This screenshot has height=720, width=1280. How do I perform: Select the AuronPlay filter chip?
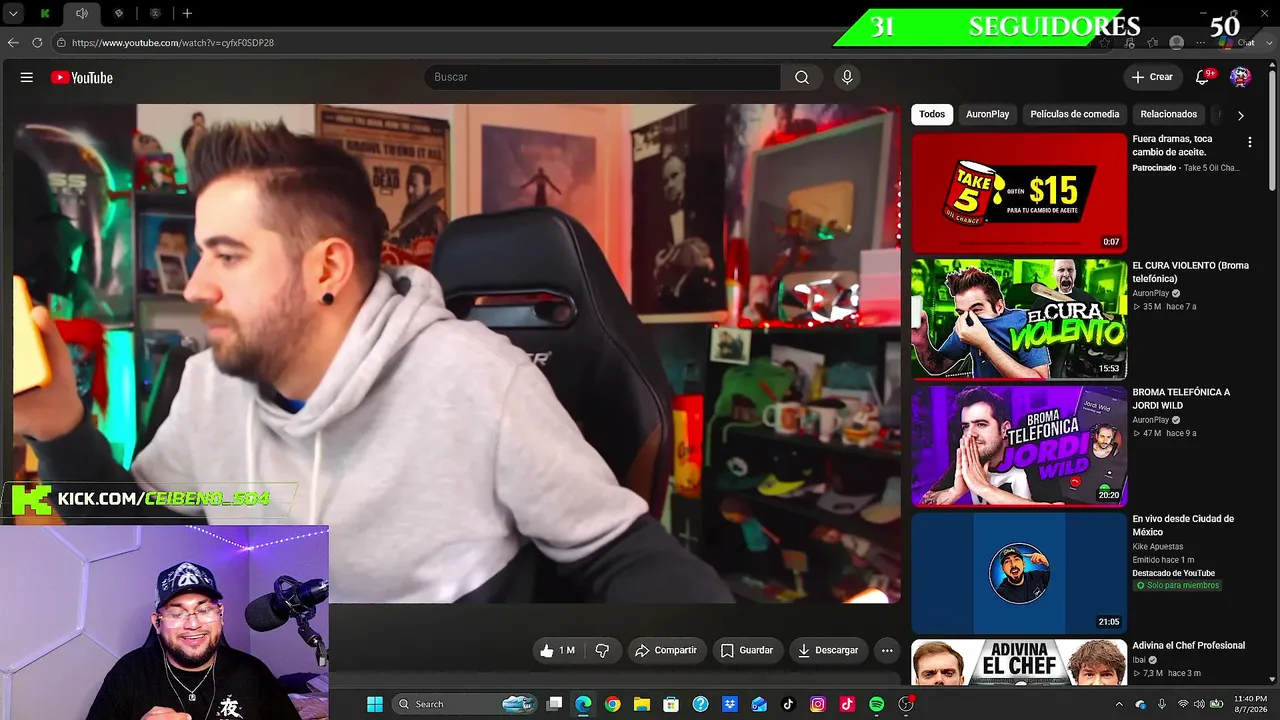click(x=988, y=114)
